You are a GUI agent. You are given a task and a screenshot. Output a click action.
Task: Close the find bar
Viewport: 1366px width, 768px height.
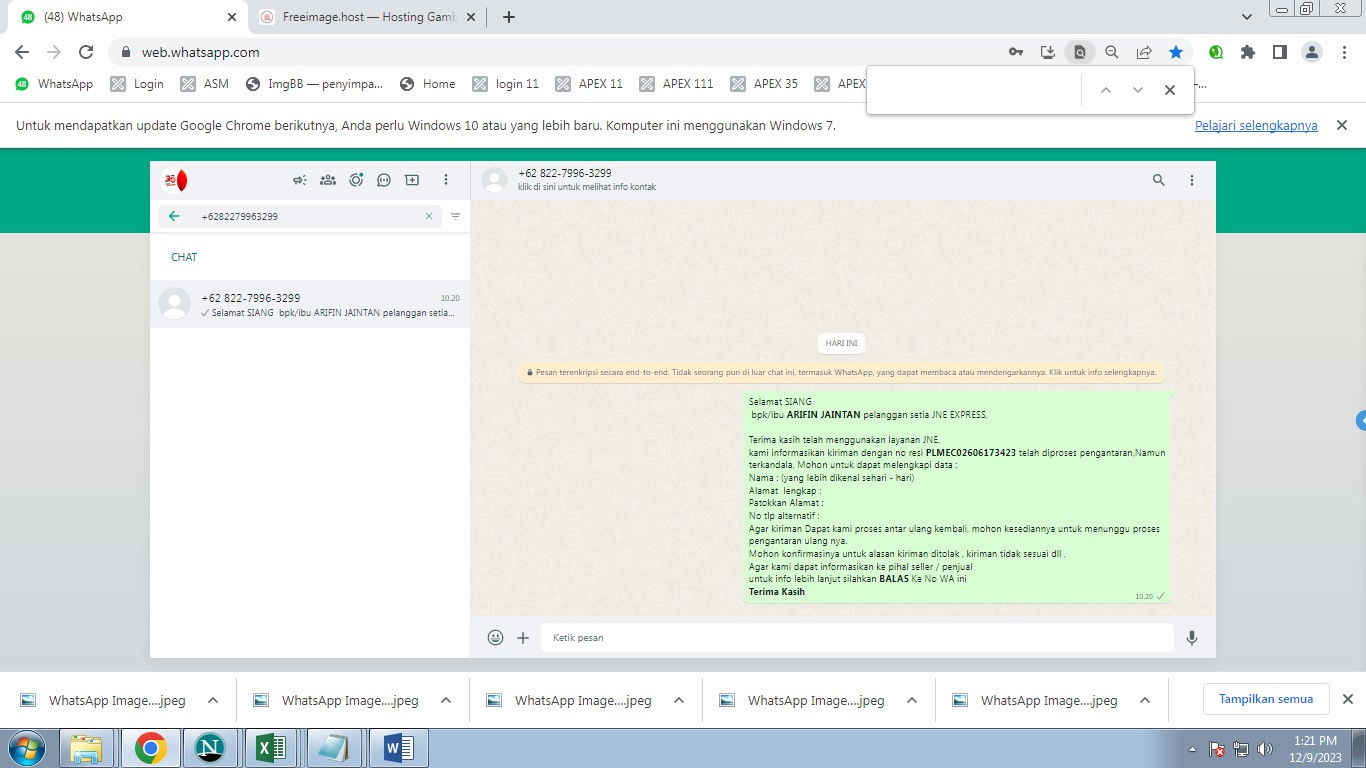(x=1169, y=90)
